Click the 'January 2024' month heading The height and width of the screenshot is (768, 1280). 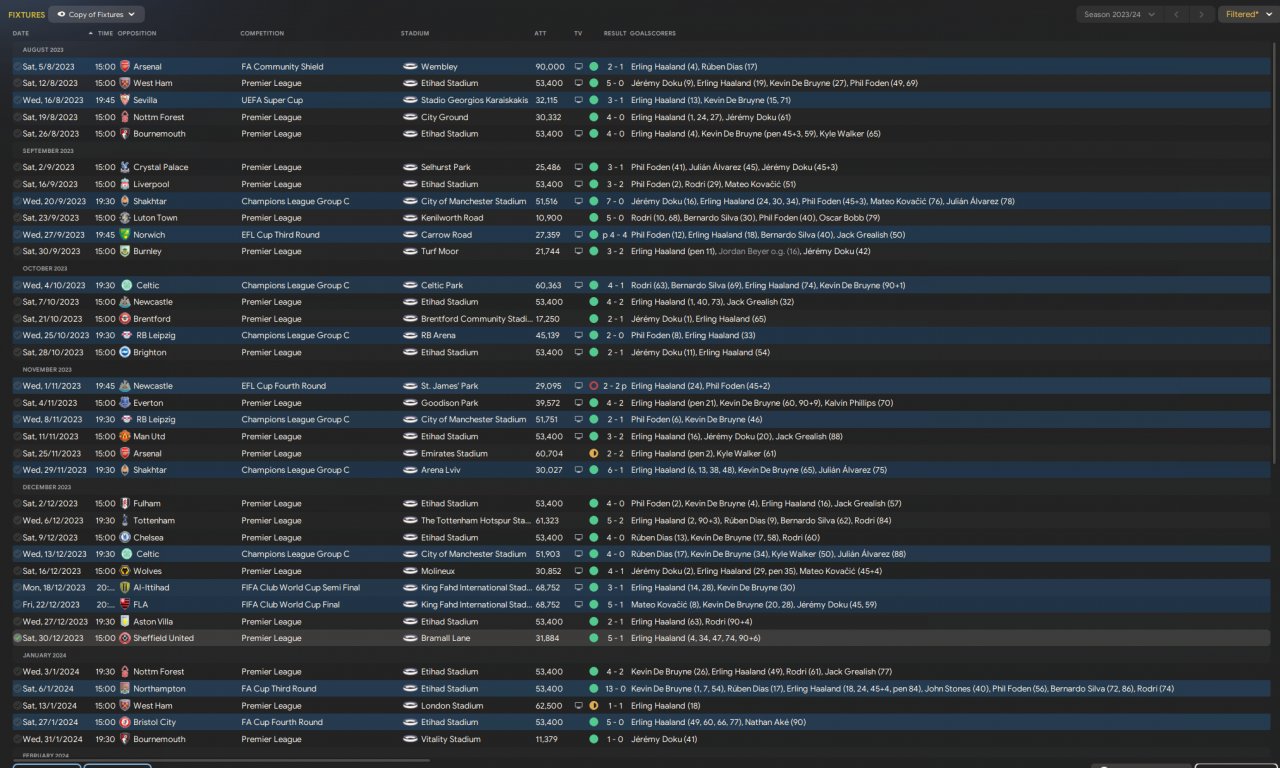pyautogui.click(x=44, y=655)
